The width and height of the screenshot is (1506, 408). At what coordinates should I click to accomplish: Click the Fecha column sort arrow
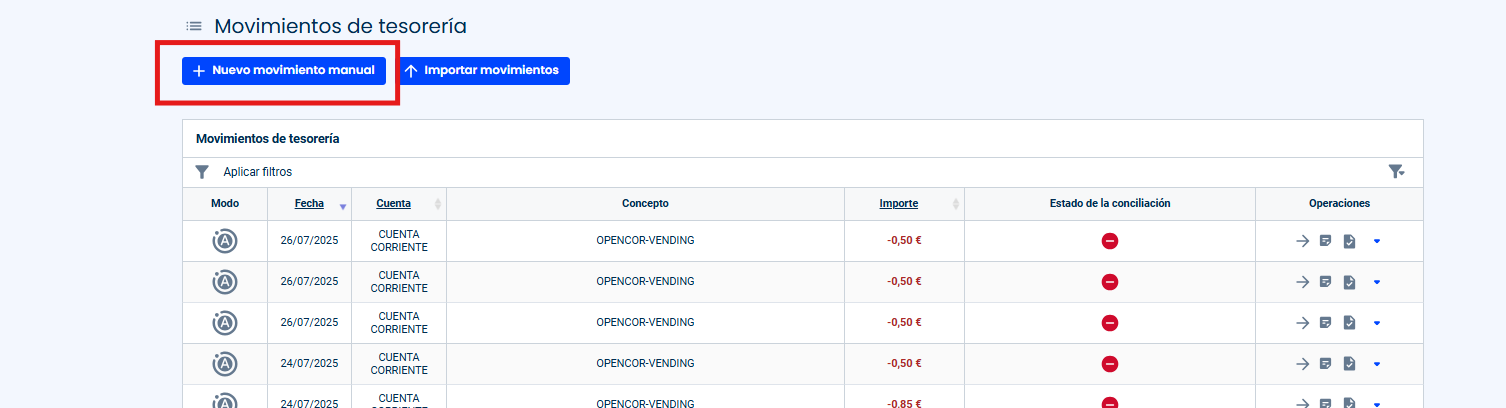point(343,206)
